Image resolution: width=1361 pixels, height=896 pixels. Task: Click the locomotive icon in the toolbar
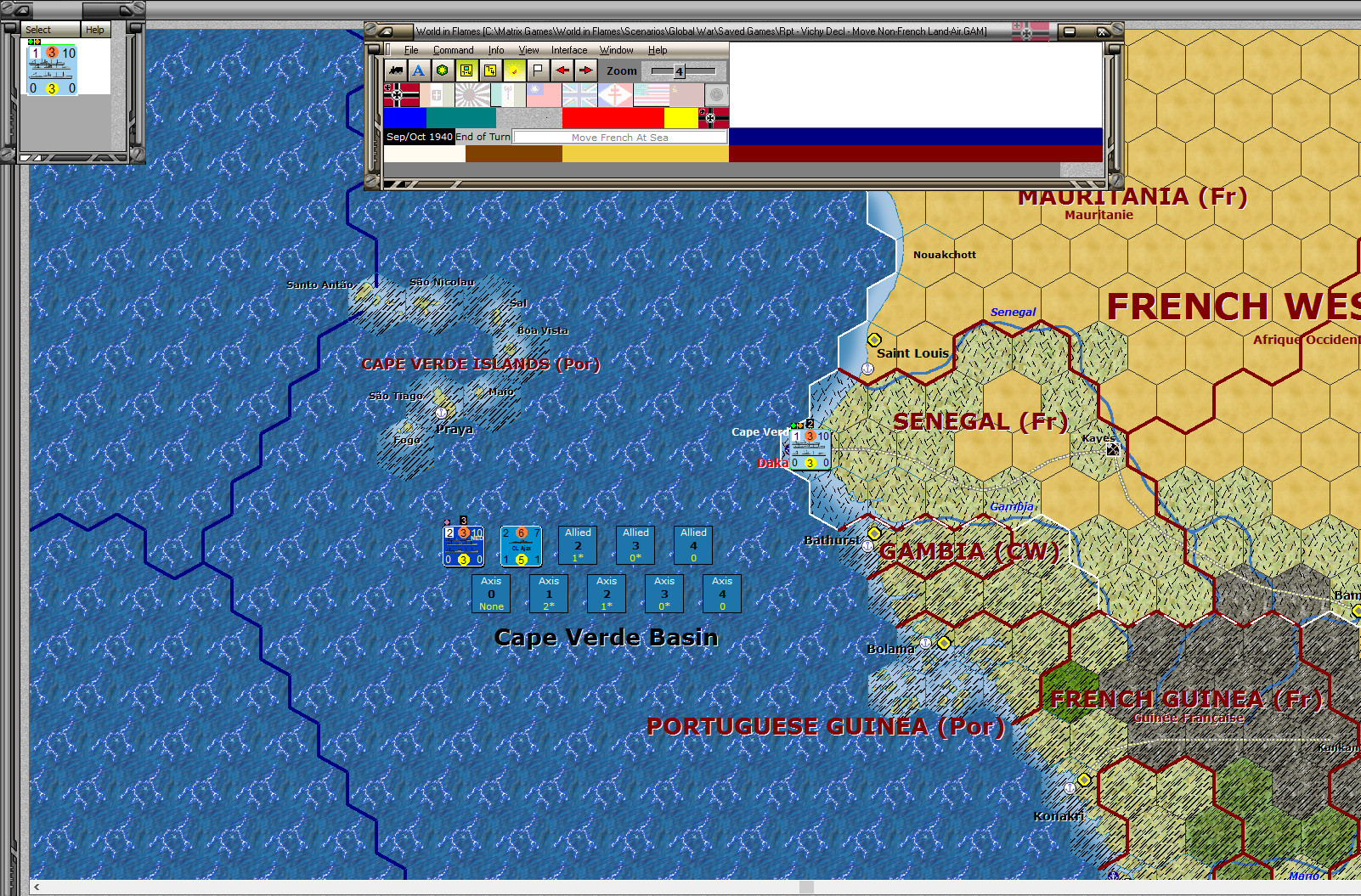tap(395, 70)
